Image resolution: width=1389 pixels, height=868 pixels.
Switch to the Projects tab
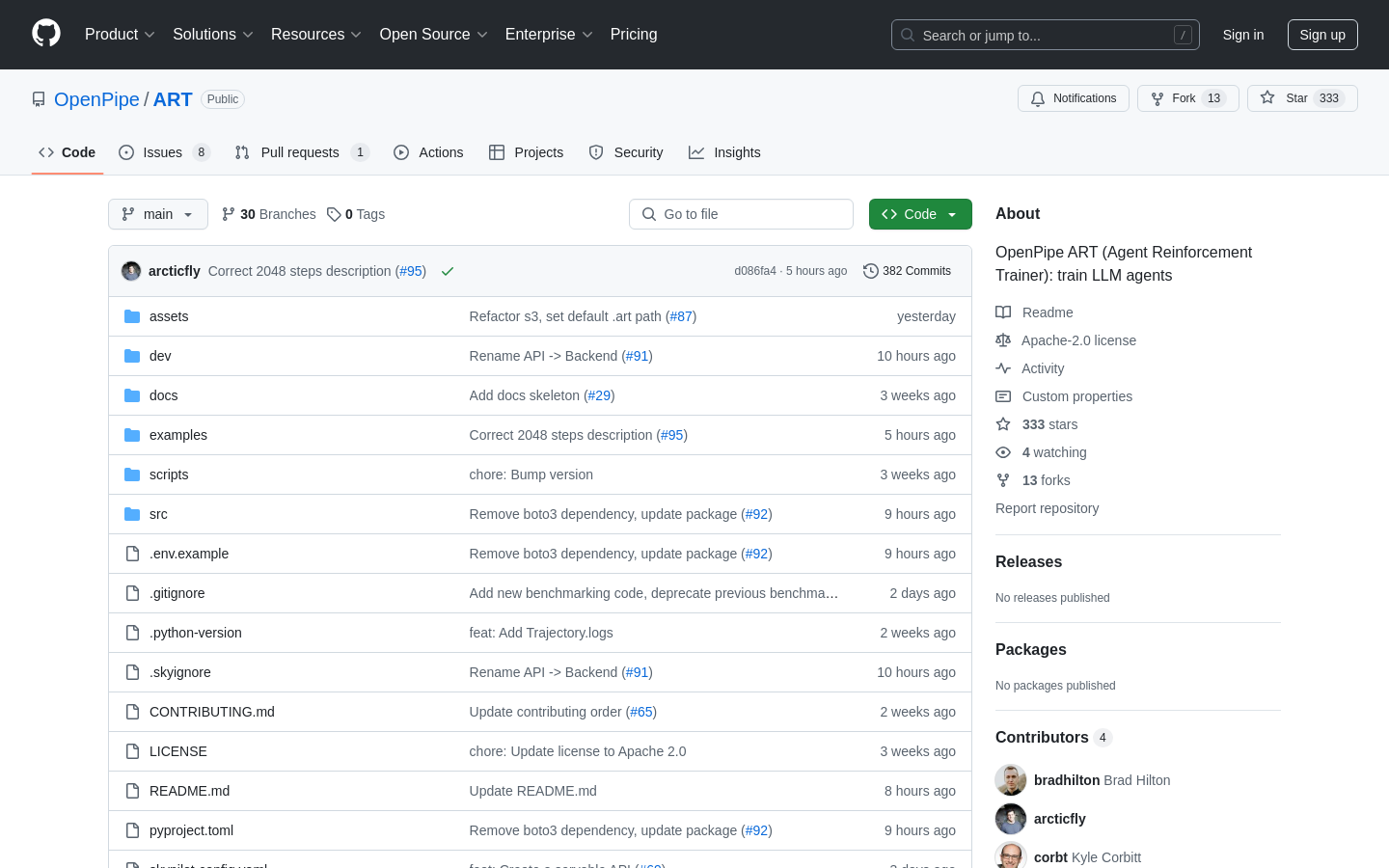point(526,152)
